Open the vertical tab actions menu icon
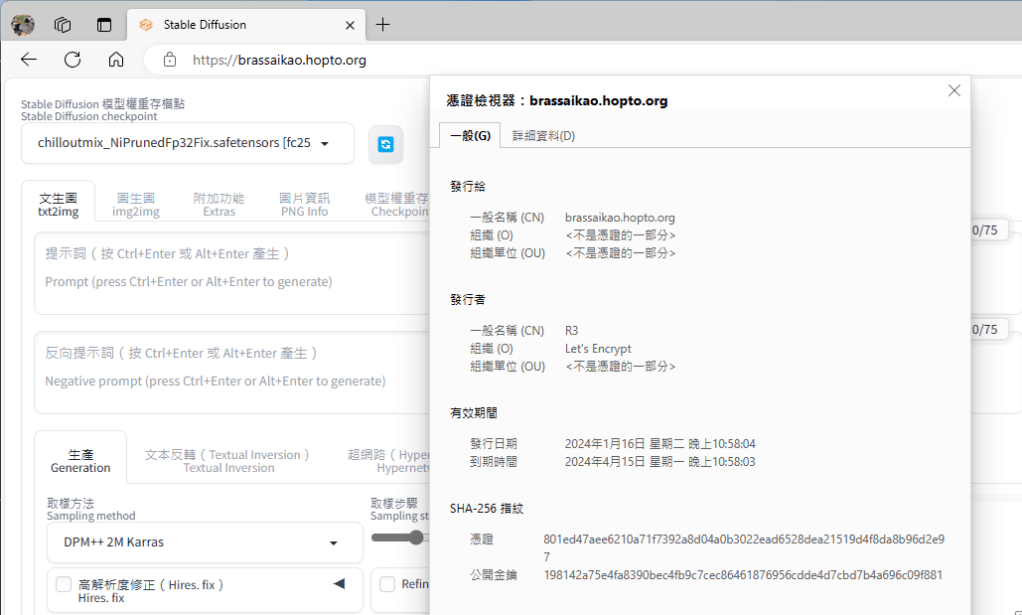Viewport: 1022px width, 615px height. [x=104, y=25]
